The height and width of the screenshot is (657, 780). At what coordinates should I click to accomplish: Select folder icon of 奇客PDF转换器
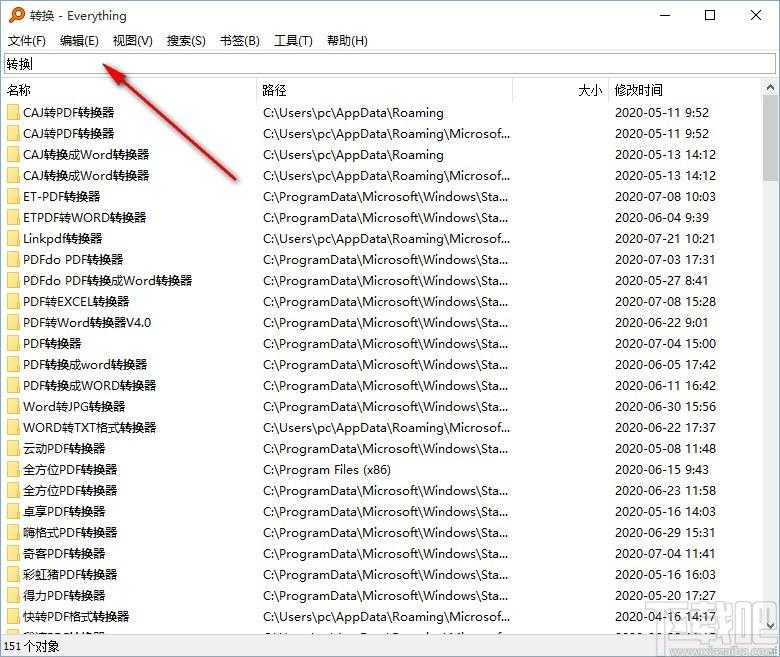coord(13,554)
